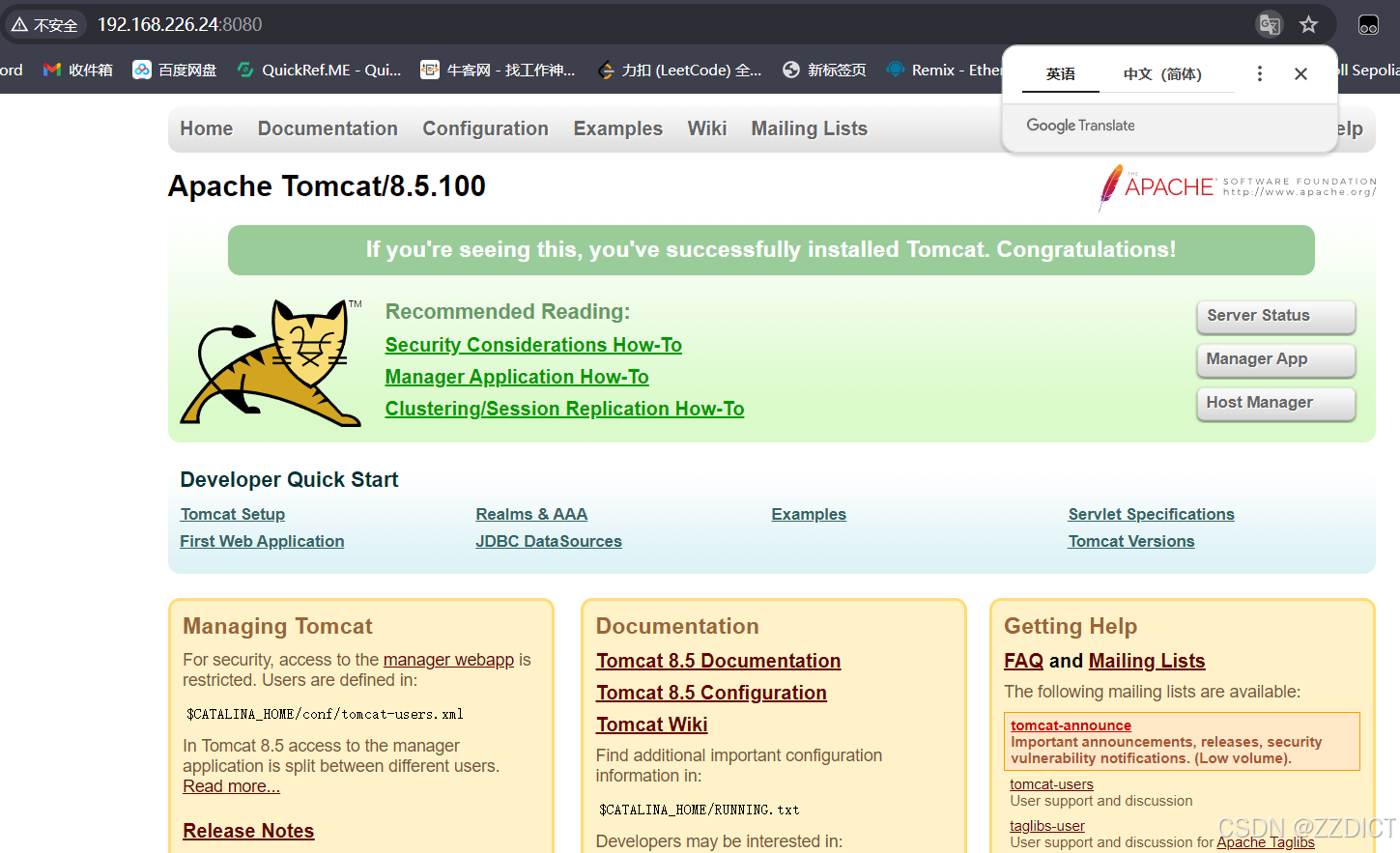Click the Google Translate icon in address bar
The width and height of the screenshot is (1400, 853).
coord(1270,24)
